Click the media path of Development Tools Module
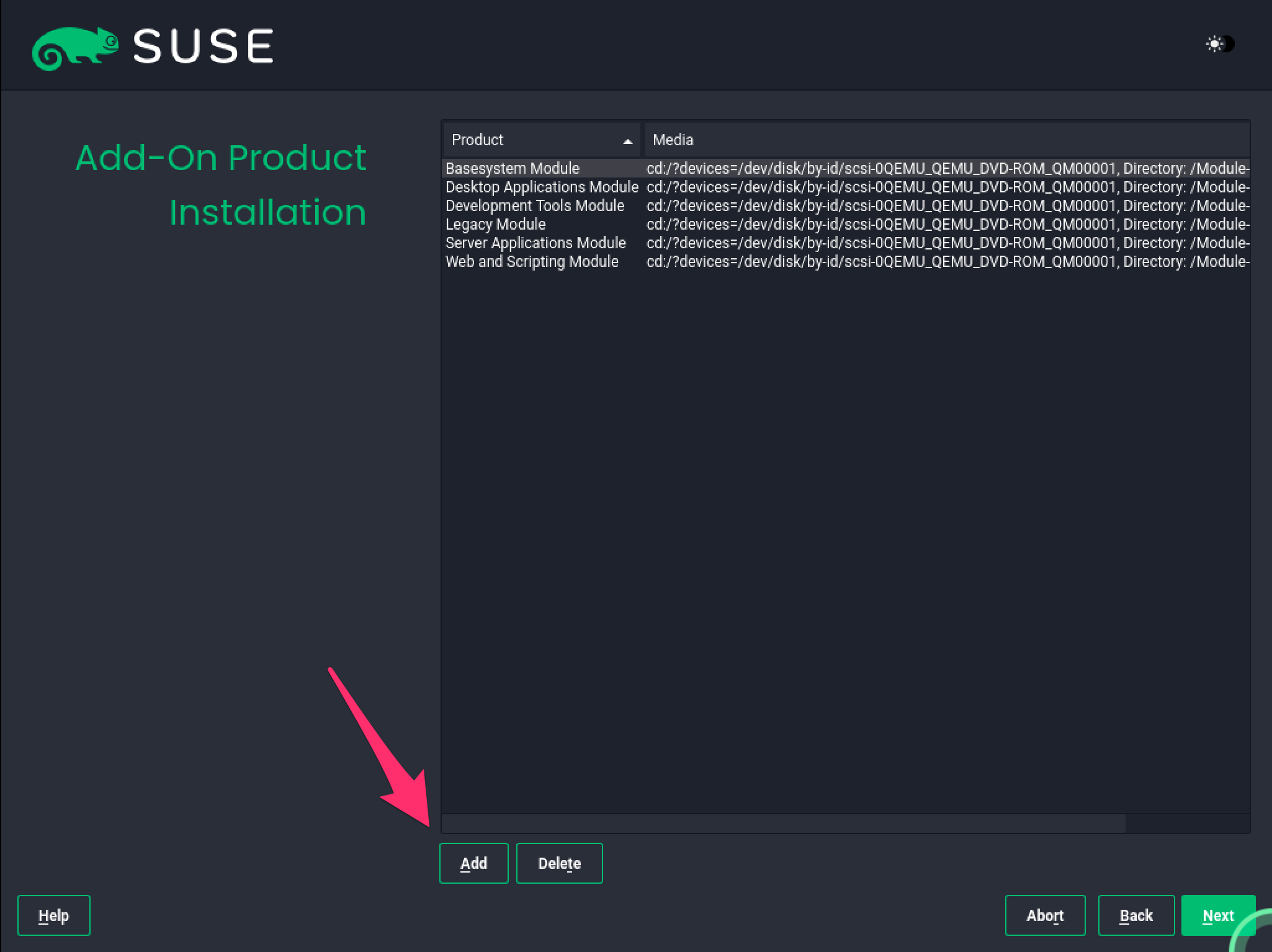 click(947, 205)
